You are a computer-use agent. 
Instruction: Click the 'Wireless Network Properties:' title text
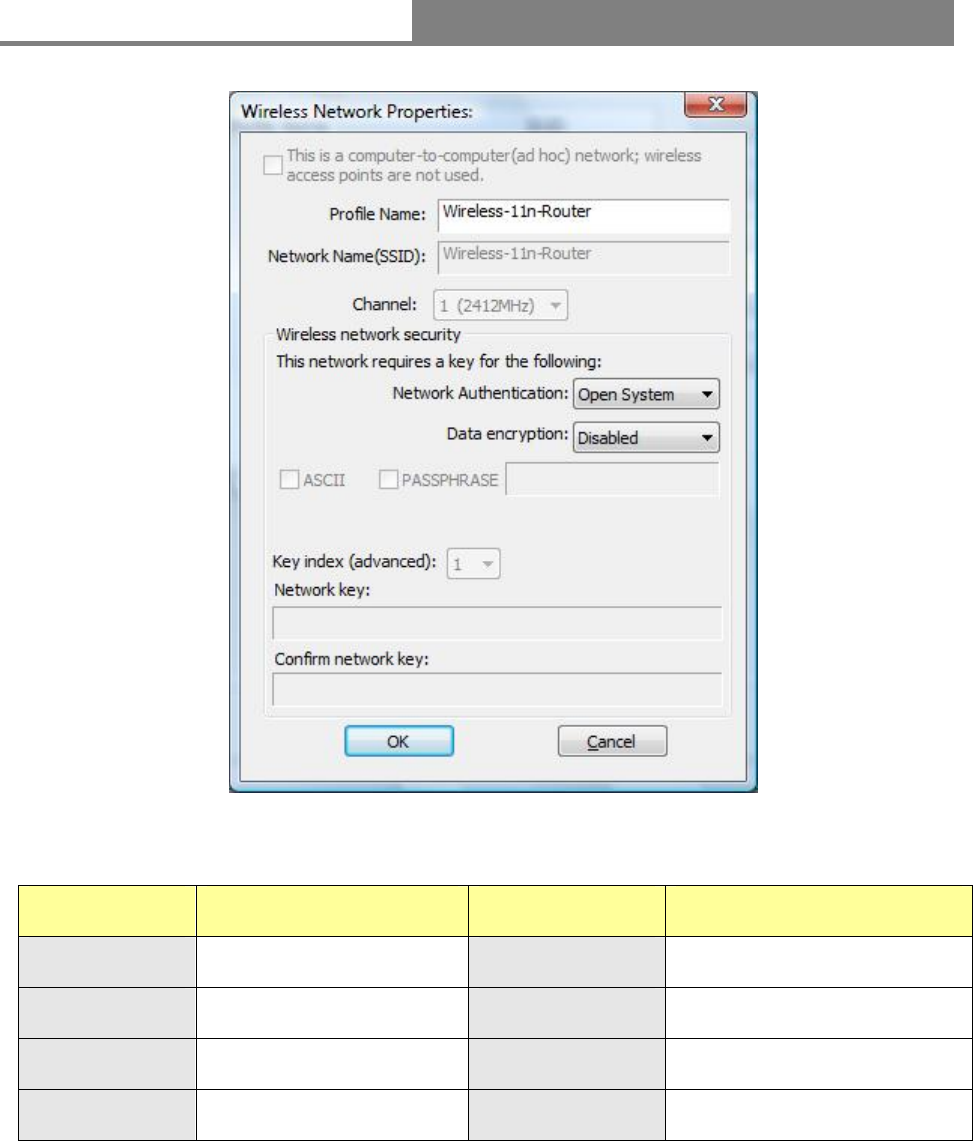(357, 112)
